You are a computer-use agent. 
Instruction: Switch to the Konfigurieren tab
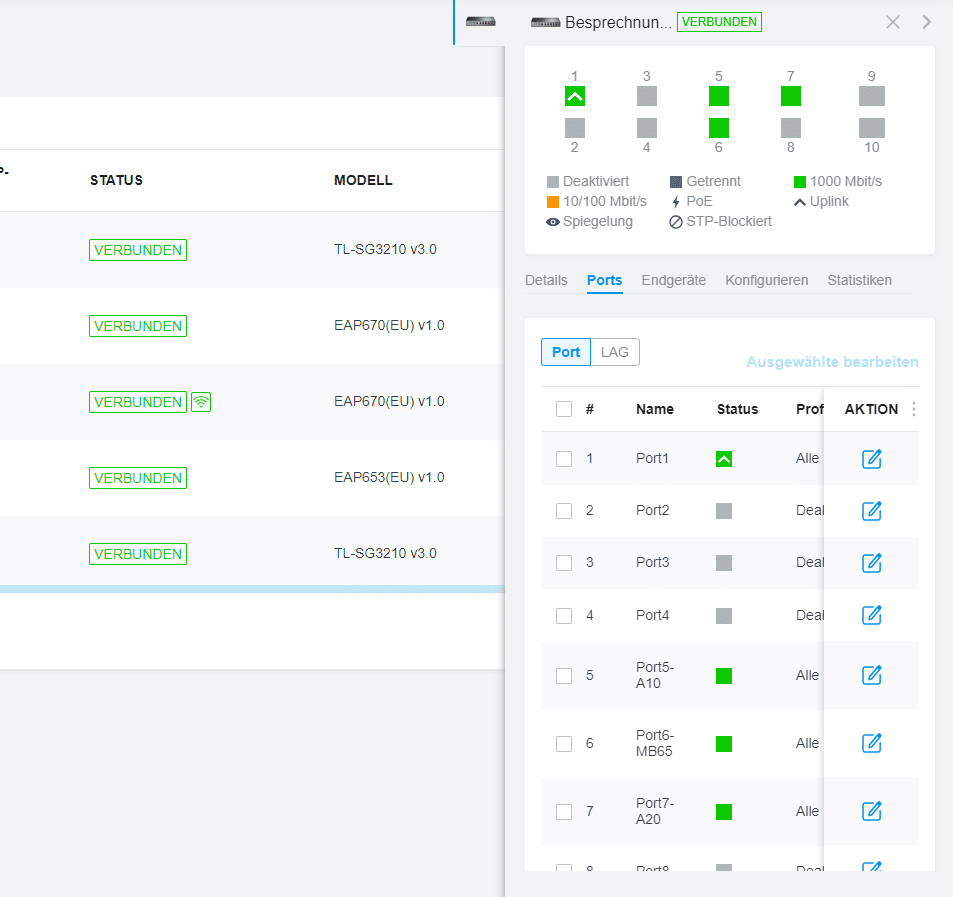766,280
